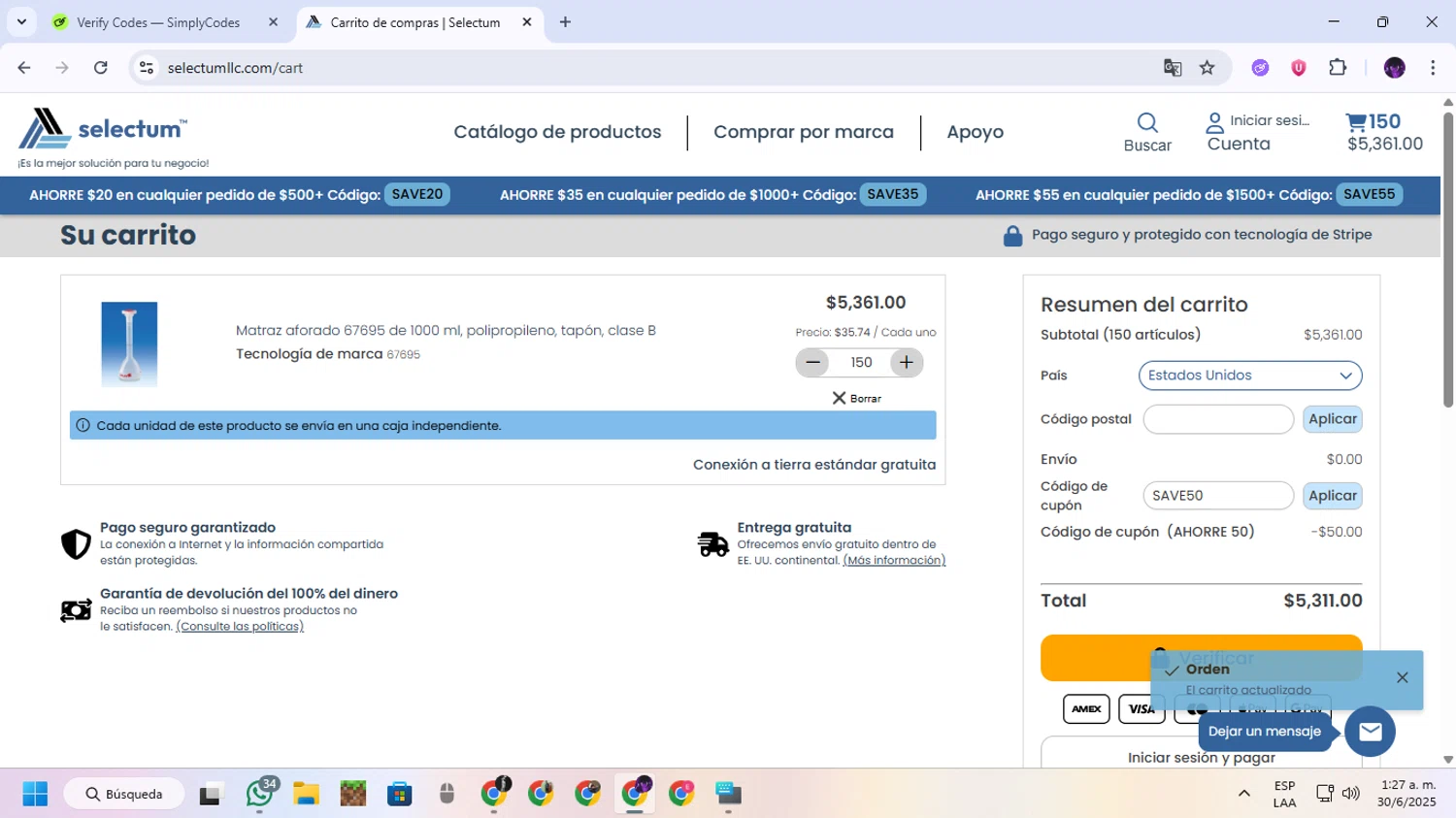Expand the tab search dropdown arrow
1456x818 pixels.
21,21
